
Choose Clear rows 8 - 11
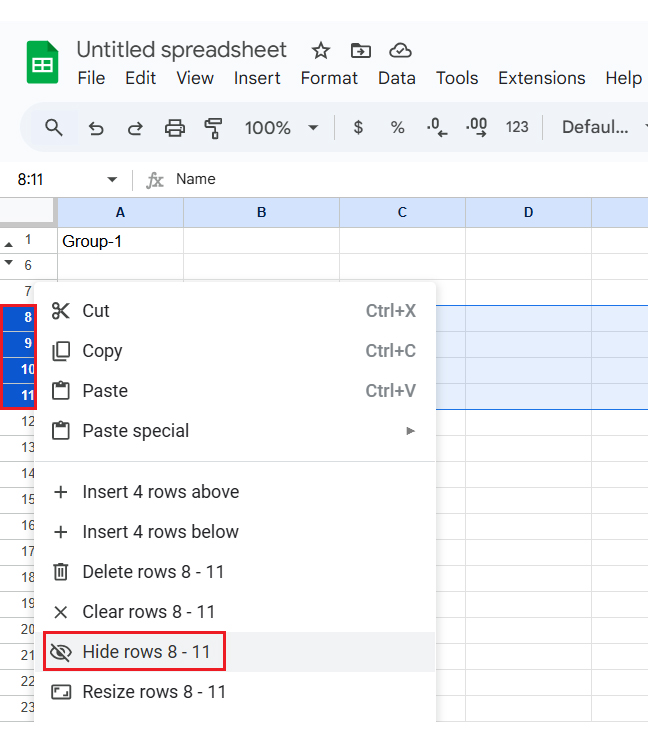pyautogui.click(x=235, y=612)
